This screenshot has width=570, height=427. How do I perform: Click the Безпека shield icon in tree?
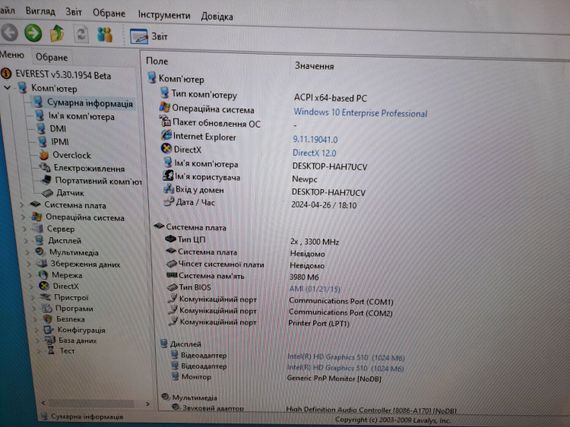tap(48, 319)
